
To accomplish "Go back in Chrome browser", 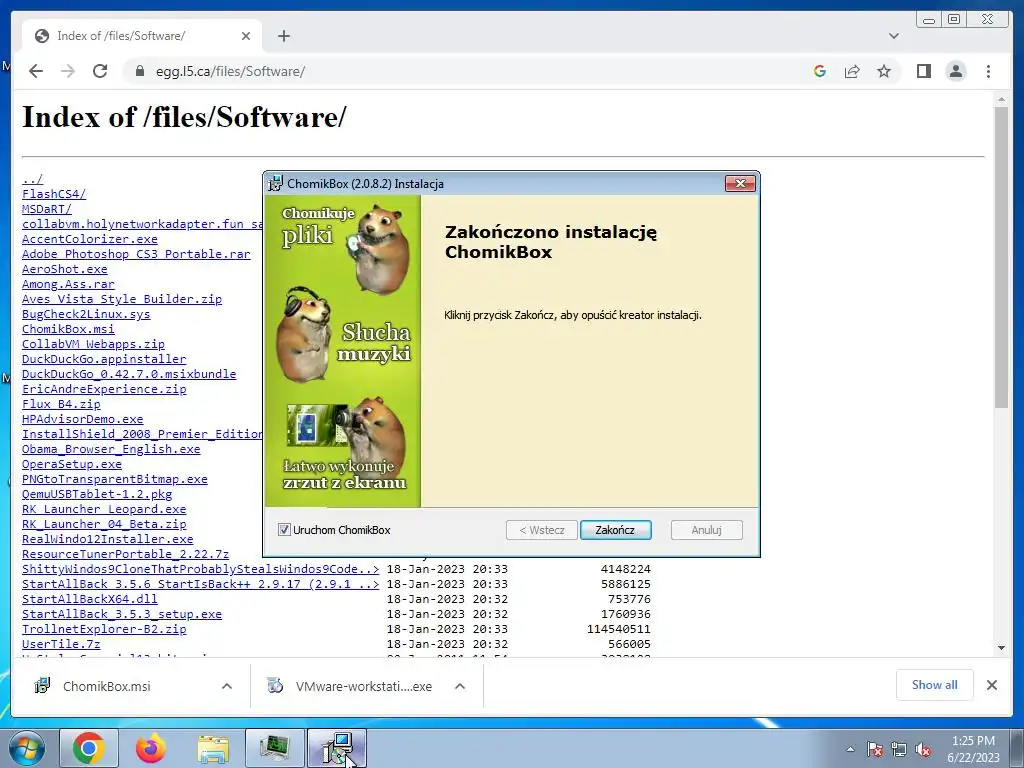I will click(x=36, y=71).
